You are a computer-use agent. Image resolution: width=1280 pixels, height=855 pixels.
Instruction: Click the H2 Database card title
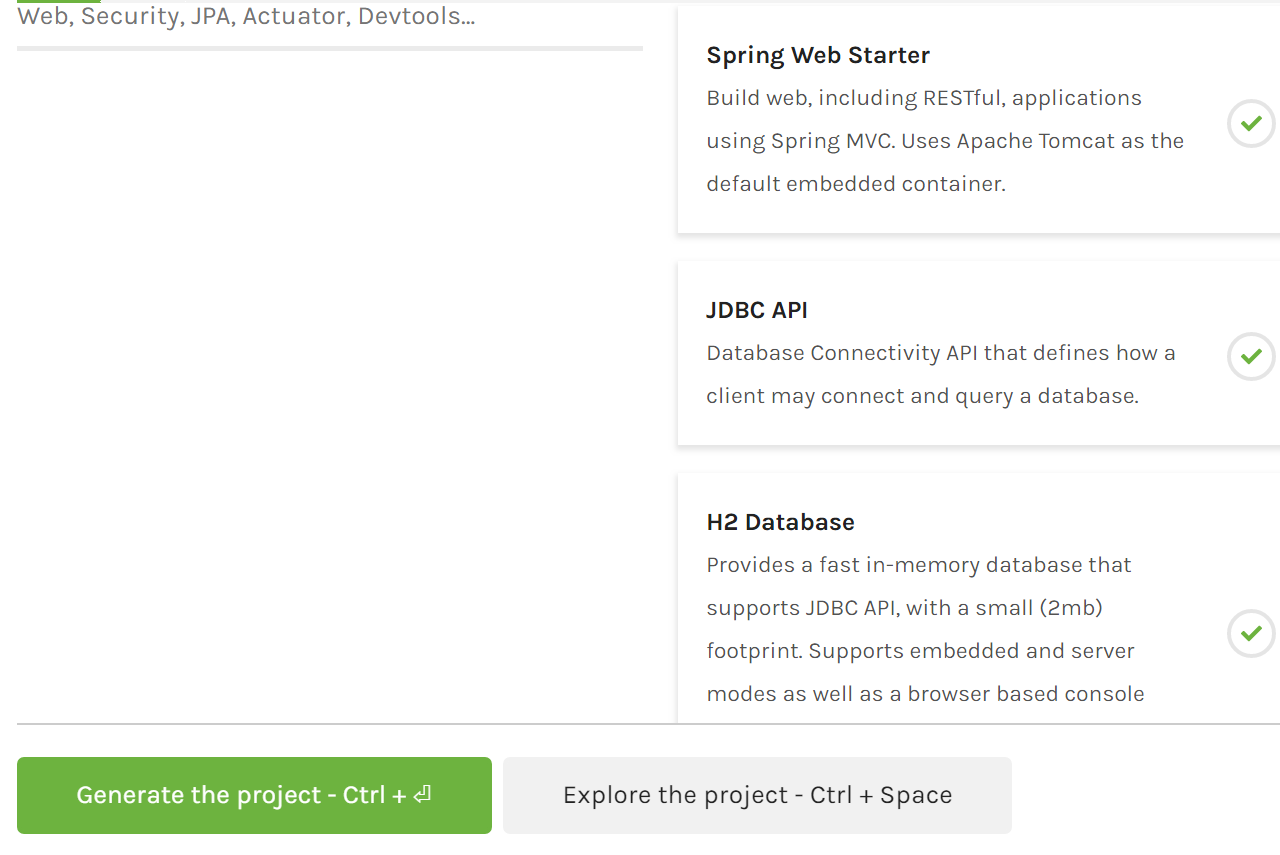[780, 522]
